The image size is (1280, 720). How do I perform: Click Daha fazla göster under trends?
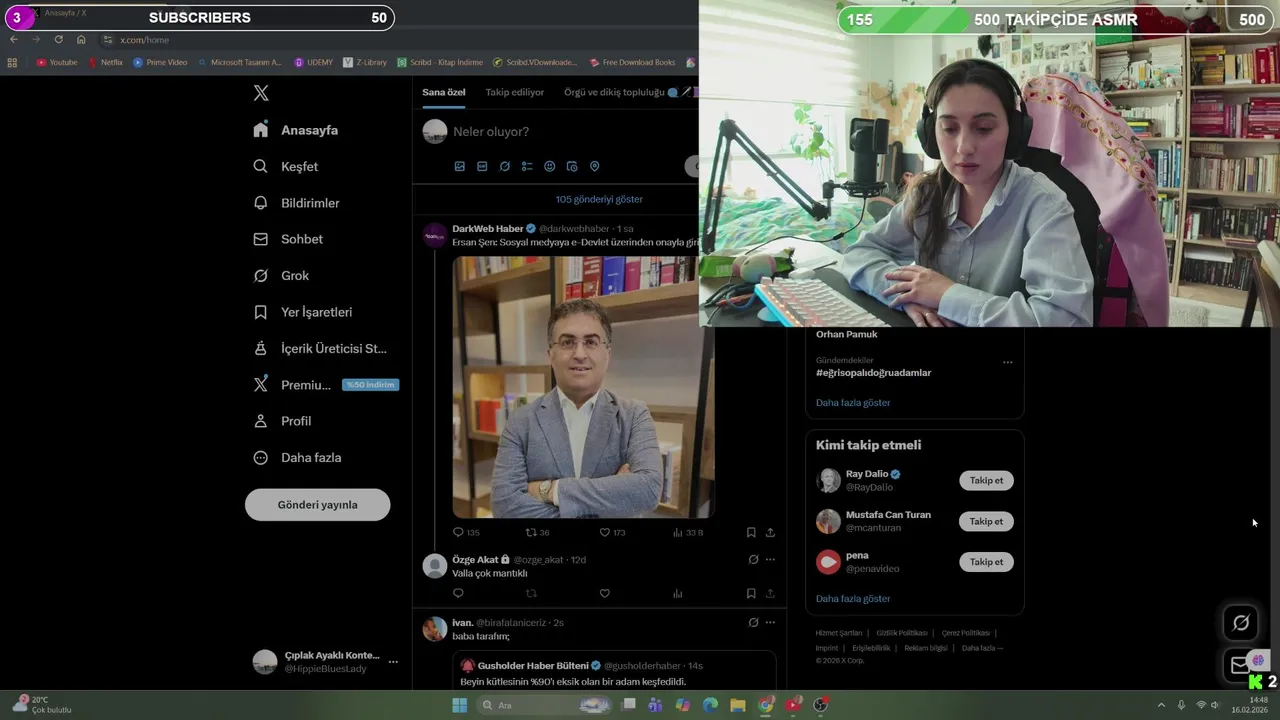pyautogui.click(x=853, y=403)
